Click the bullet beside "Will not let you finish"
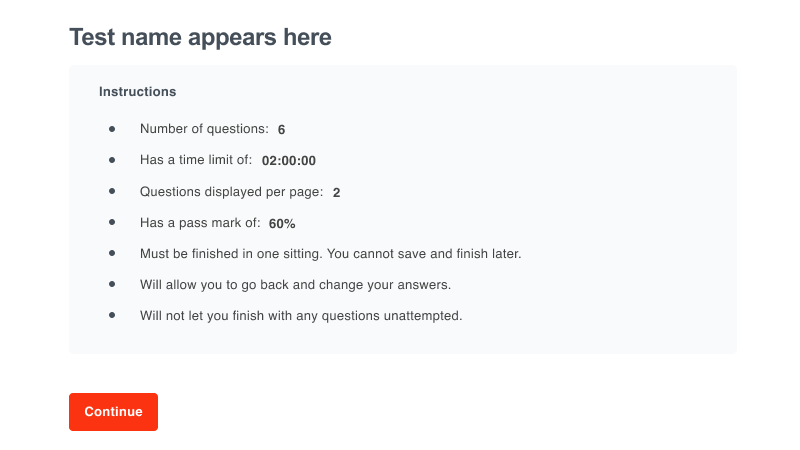 [113, 315]
